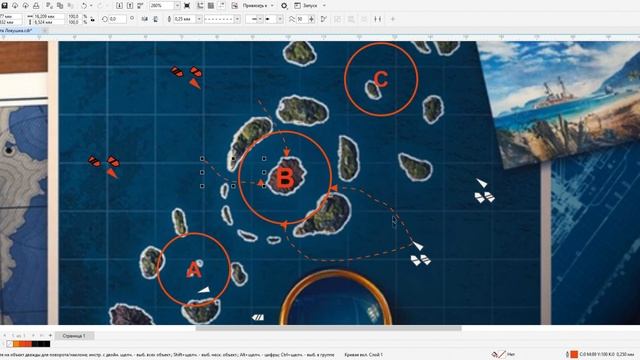
Task: Select the red swatch in document palette
Action: click(29, 344)
